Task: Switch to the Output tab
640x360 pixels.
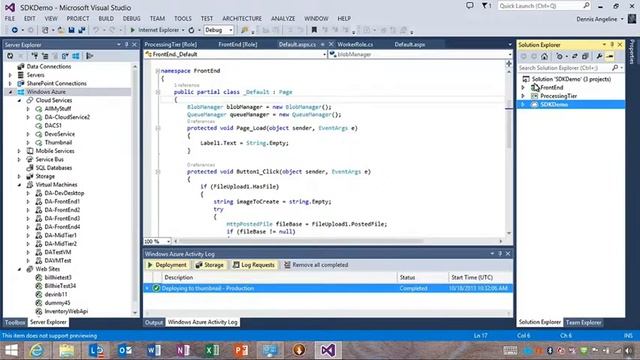Action: click(x=154, y=322)
